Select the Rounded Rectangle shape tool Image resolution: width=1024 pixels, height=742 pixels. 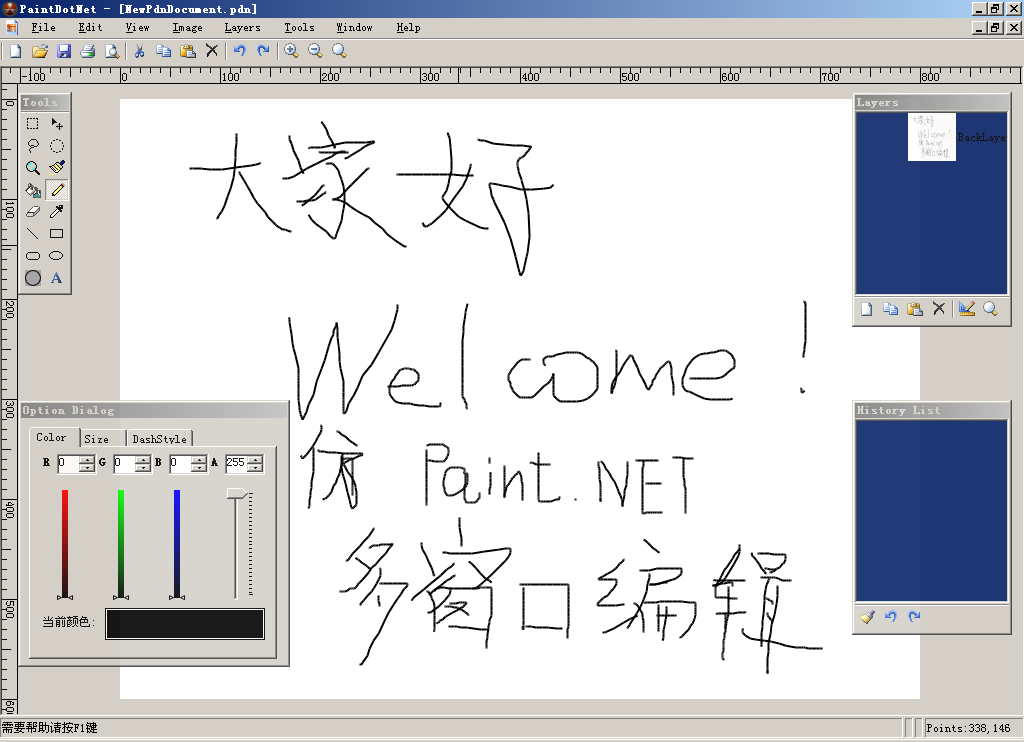(33, 256)
